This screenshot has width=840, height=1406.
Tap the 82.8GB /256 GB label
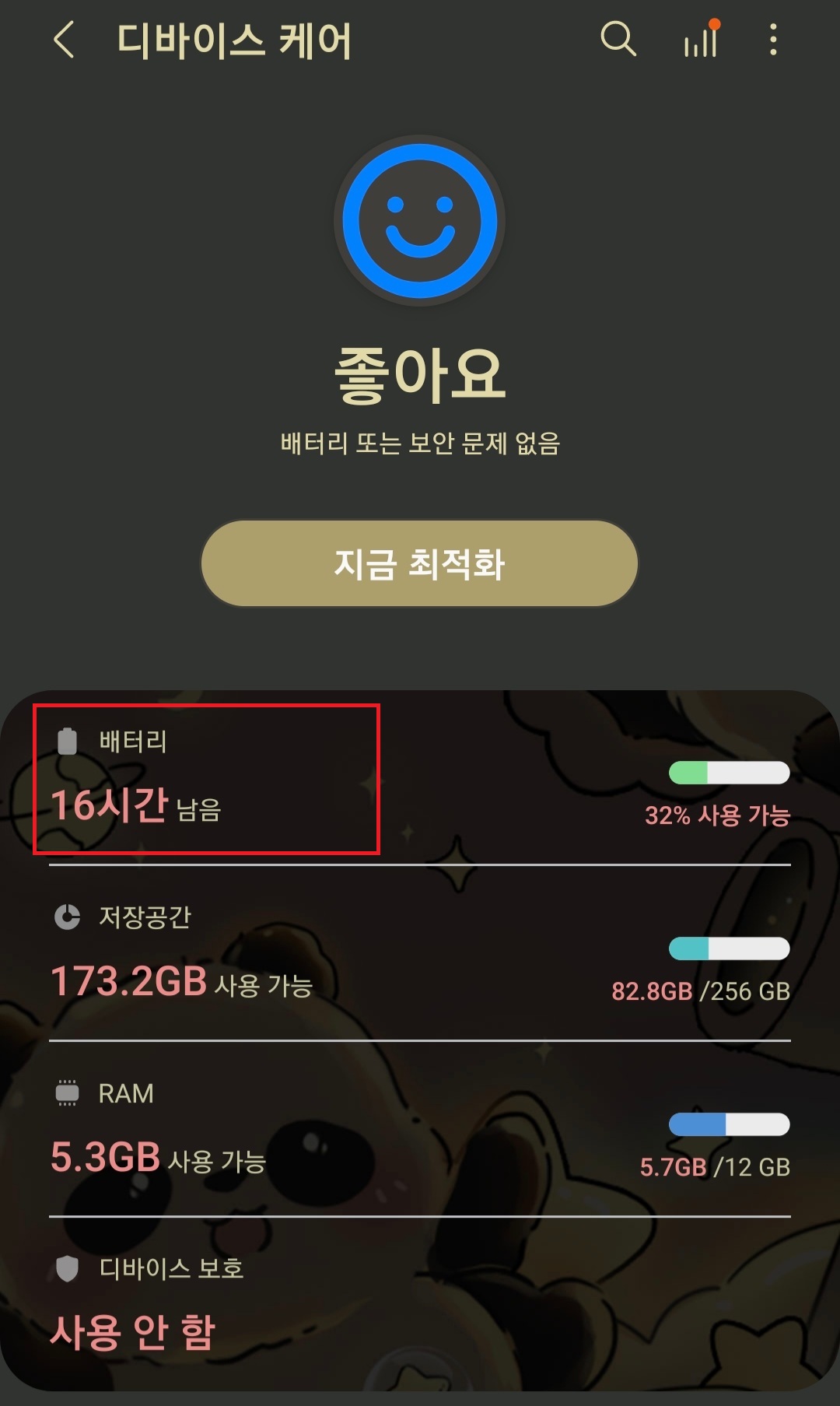(701, 991)
